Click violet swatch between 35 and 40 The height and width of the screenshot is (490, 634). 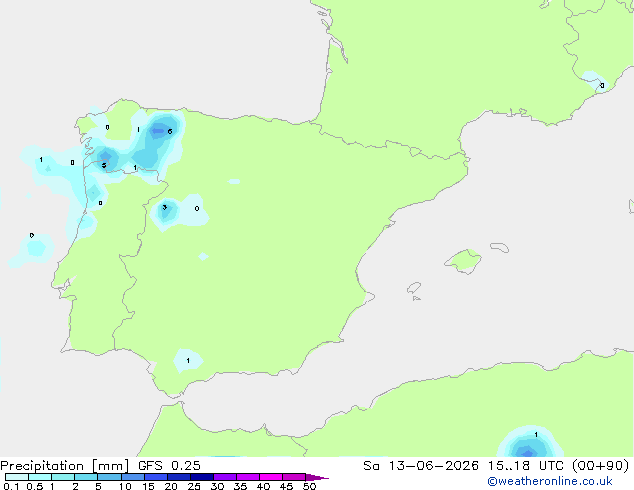pyautogui.click(x=248, y=477)
